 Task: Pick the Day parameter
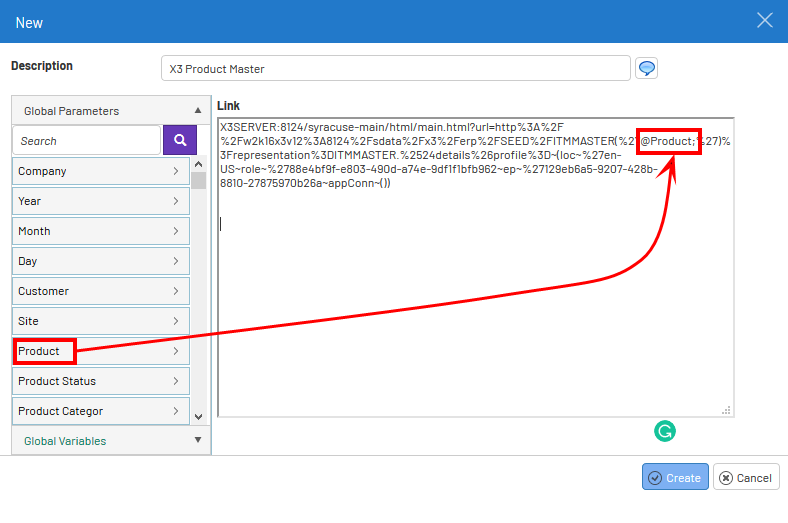tap(100, 261)
